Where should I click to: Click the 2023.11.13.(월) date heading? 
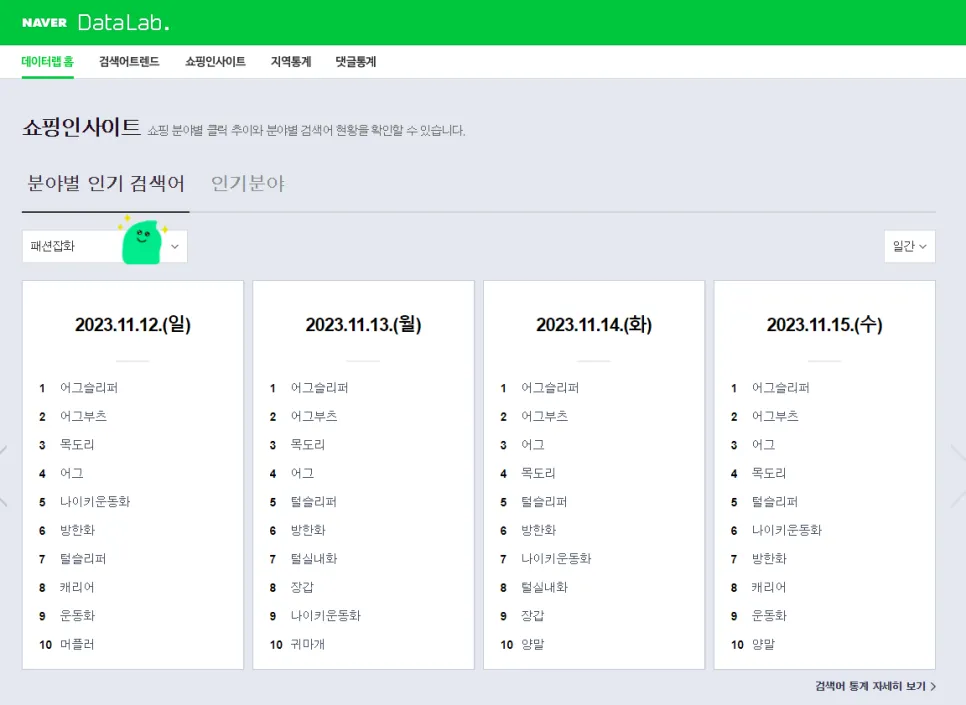pyautogui.click(x=363, y=324)
